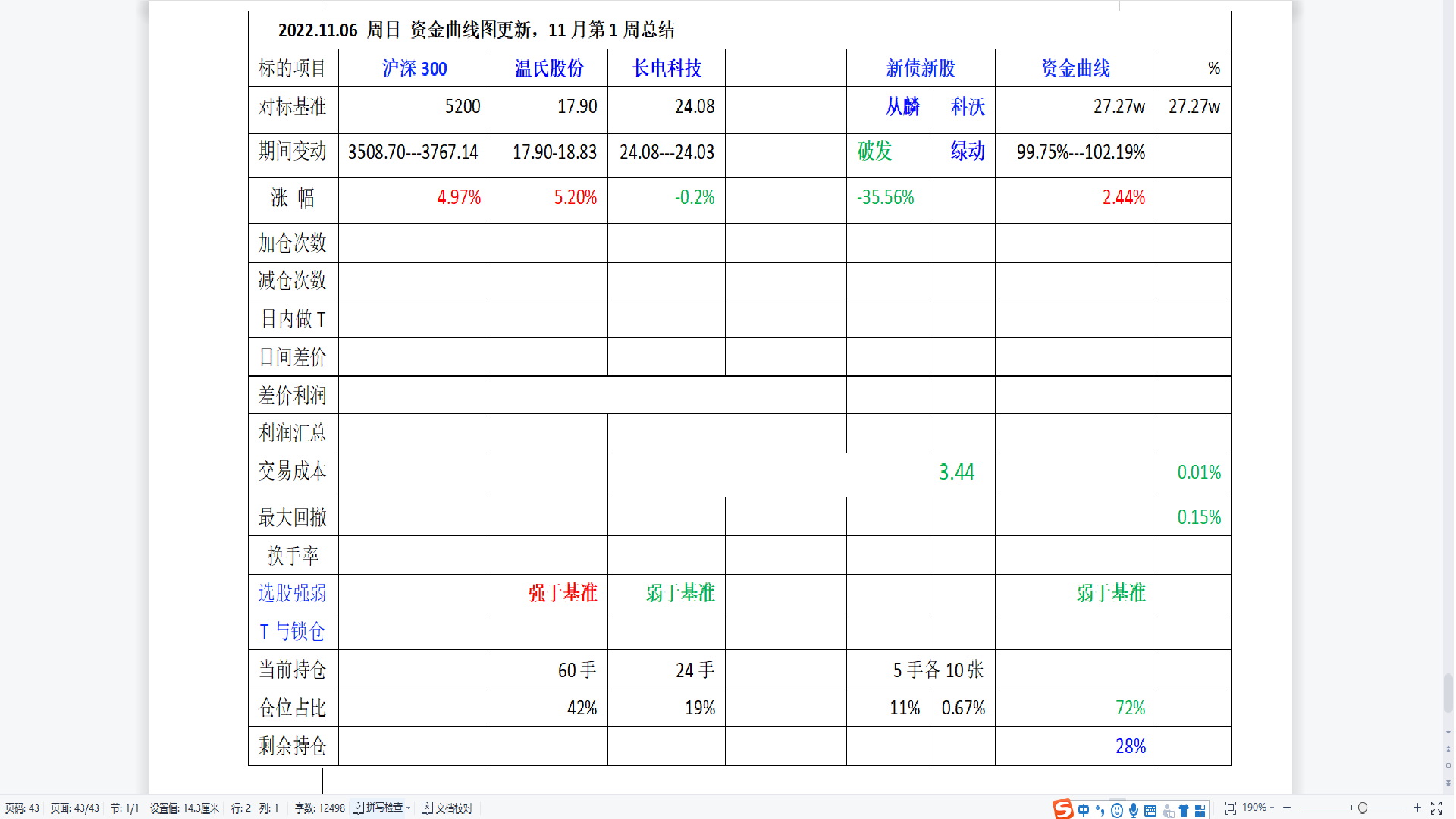Open the Sogou soft keyboard icon
The height and width of the screenshot is (819, 1456).
pyautogui.click(x=1150, y=810)
